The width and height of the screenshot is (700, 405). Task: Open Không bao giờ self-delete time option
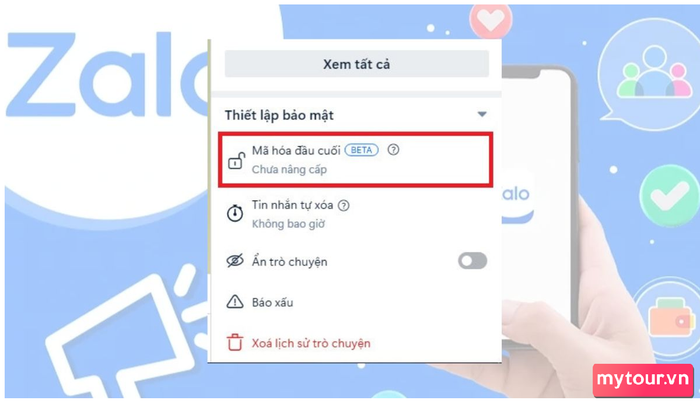pyautogui.click(x=288, y=224)
